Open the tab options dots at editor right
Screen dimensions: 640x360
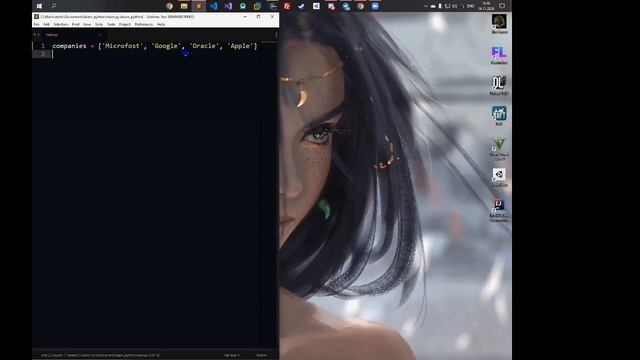(276, 35)
